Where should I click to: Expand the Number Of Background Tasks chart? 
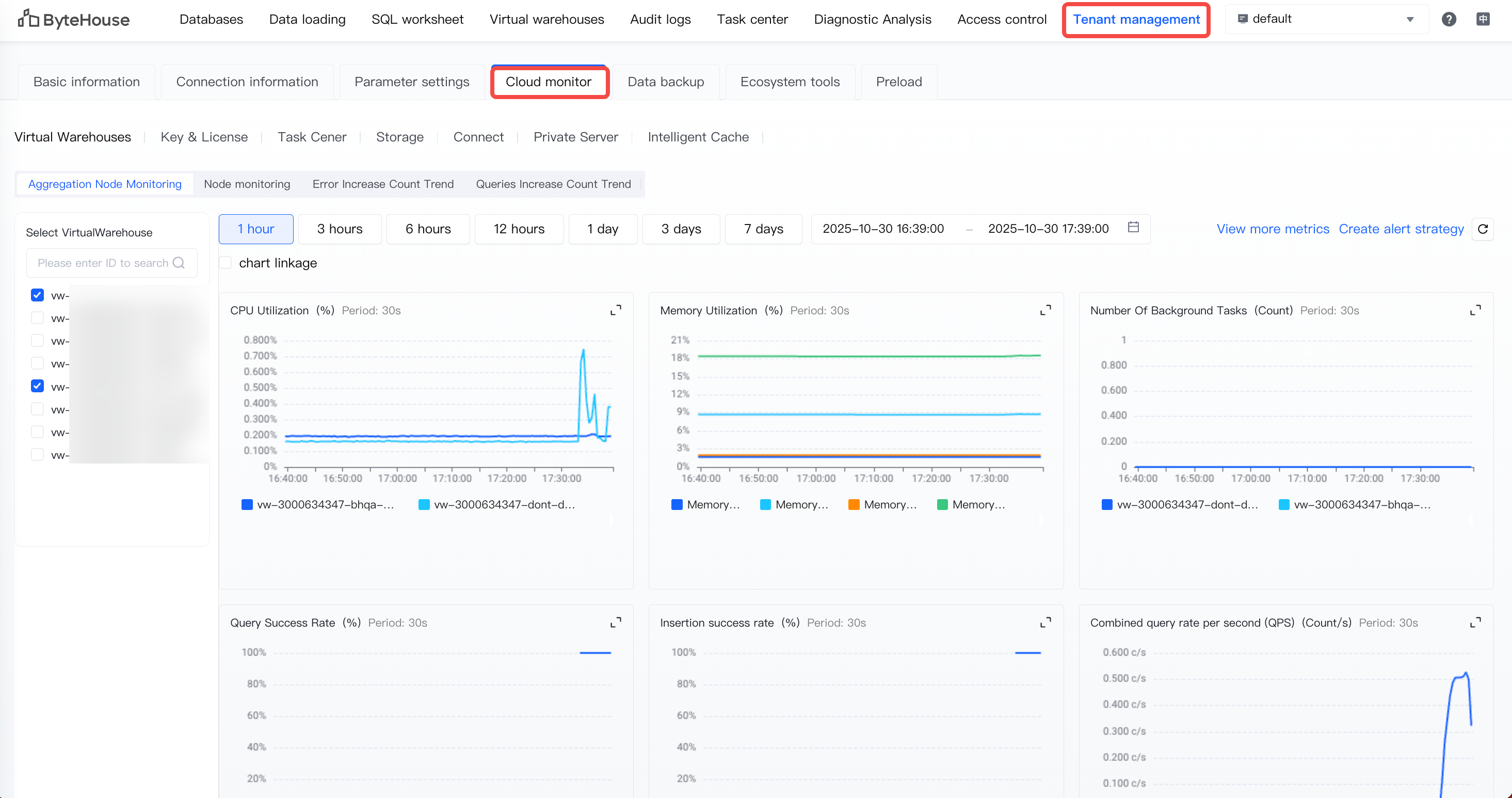pyautogui.click(x=1475, y=310)
